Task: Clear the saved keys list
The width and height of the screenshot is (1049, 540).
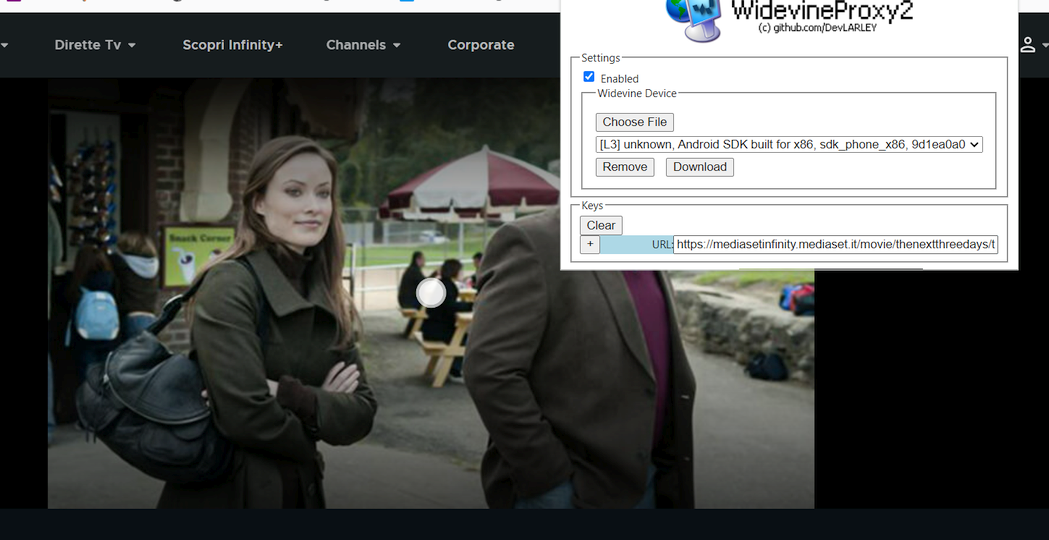Action: [x=601, y=226]
